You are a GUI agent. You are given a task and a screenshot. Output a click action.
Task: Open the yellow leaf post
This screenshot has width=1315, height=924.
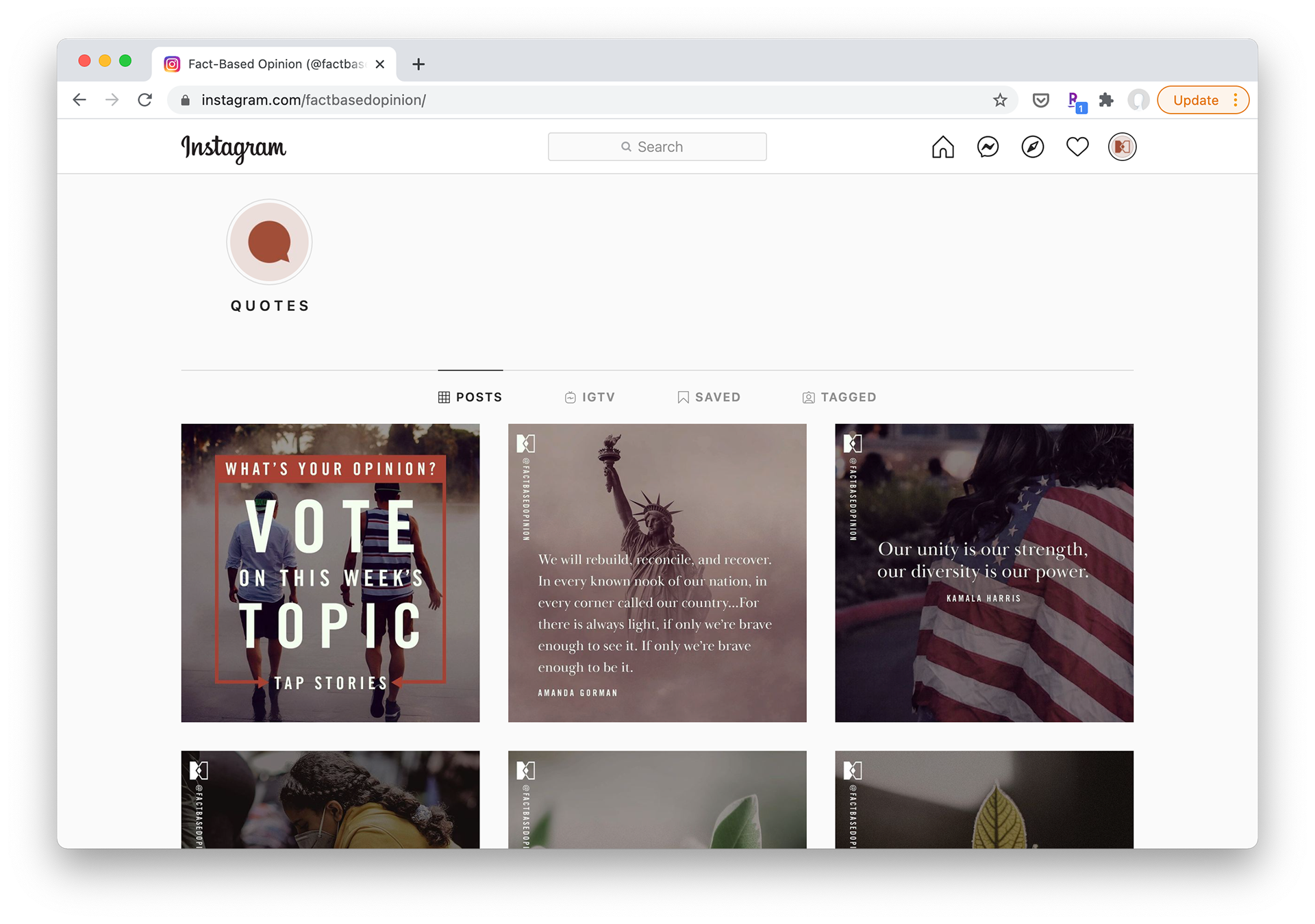point(984,799)
